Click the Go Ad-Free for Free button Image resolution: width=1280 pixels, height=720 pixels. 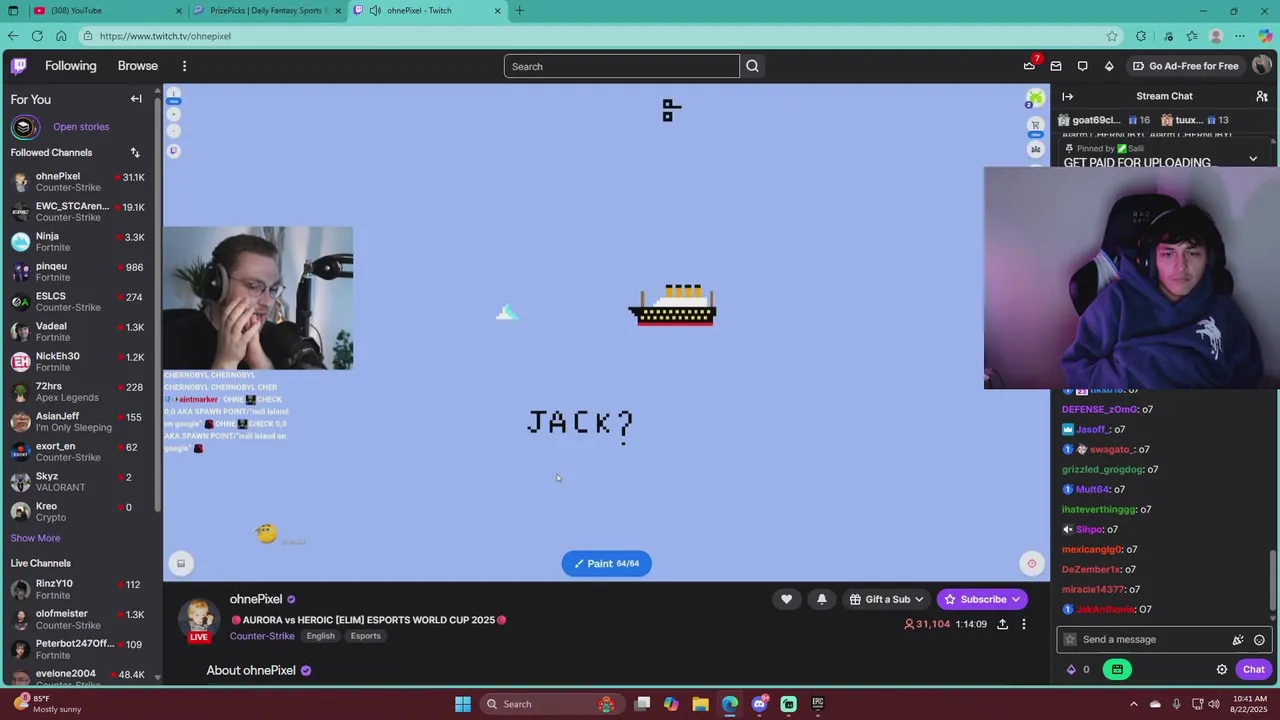pyautogui.click(x=1185, y=66)
